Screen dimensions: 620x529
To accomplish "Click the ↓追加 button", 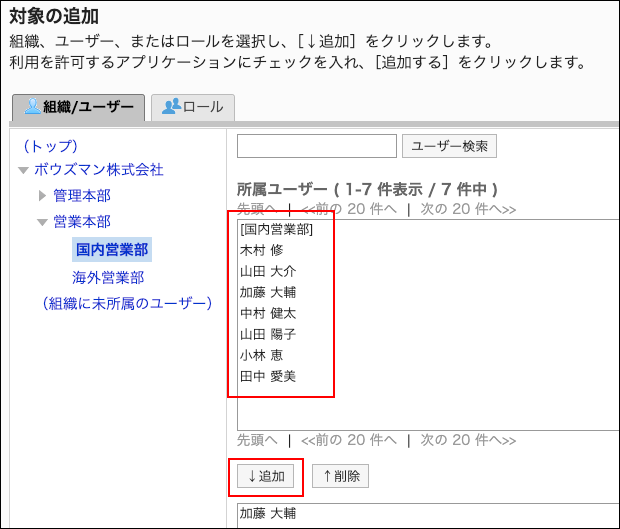I will pos(266,476).
